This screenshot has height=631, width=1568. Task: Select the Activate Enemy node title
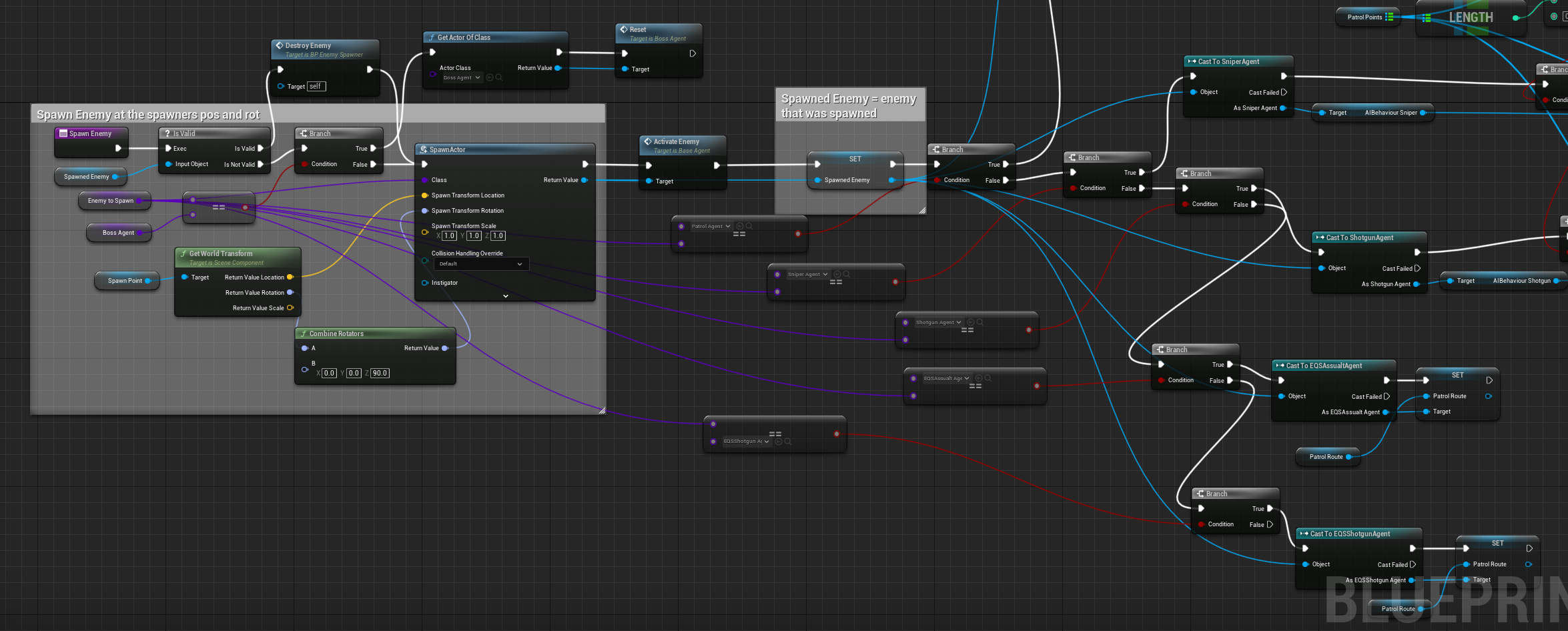coord(676,141)
